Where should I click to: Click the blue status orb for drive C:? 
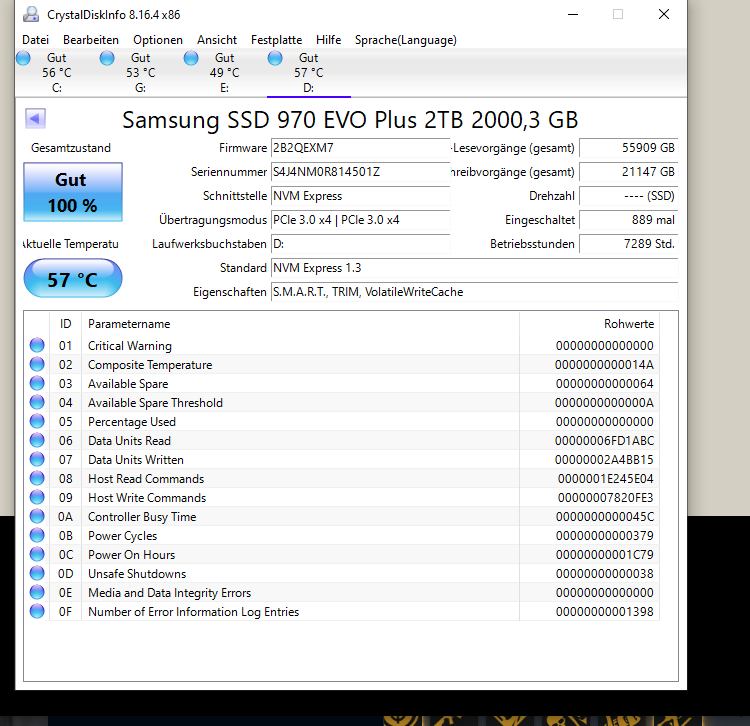23,58
